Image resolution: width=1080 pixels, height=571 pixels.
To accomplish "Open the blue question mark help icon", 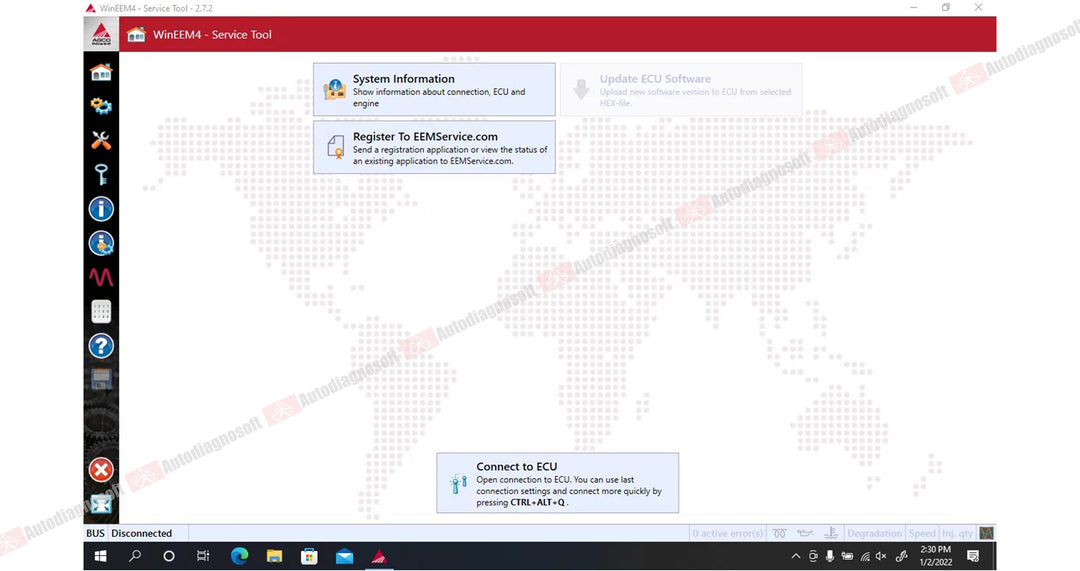I will coord(101,346).
